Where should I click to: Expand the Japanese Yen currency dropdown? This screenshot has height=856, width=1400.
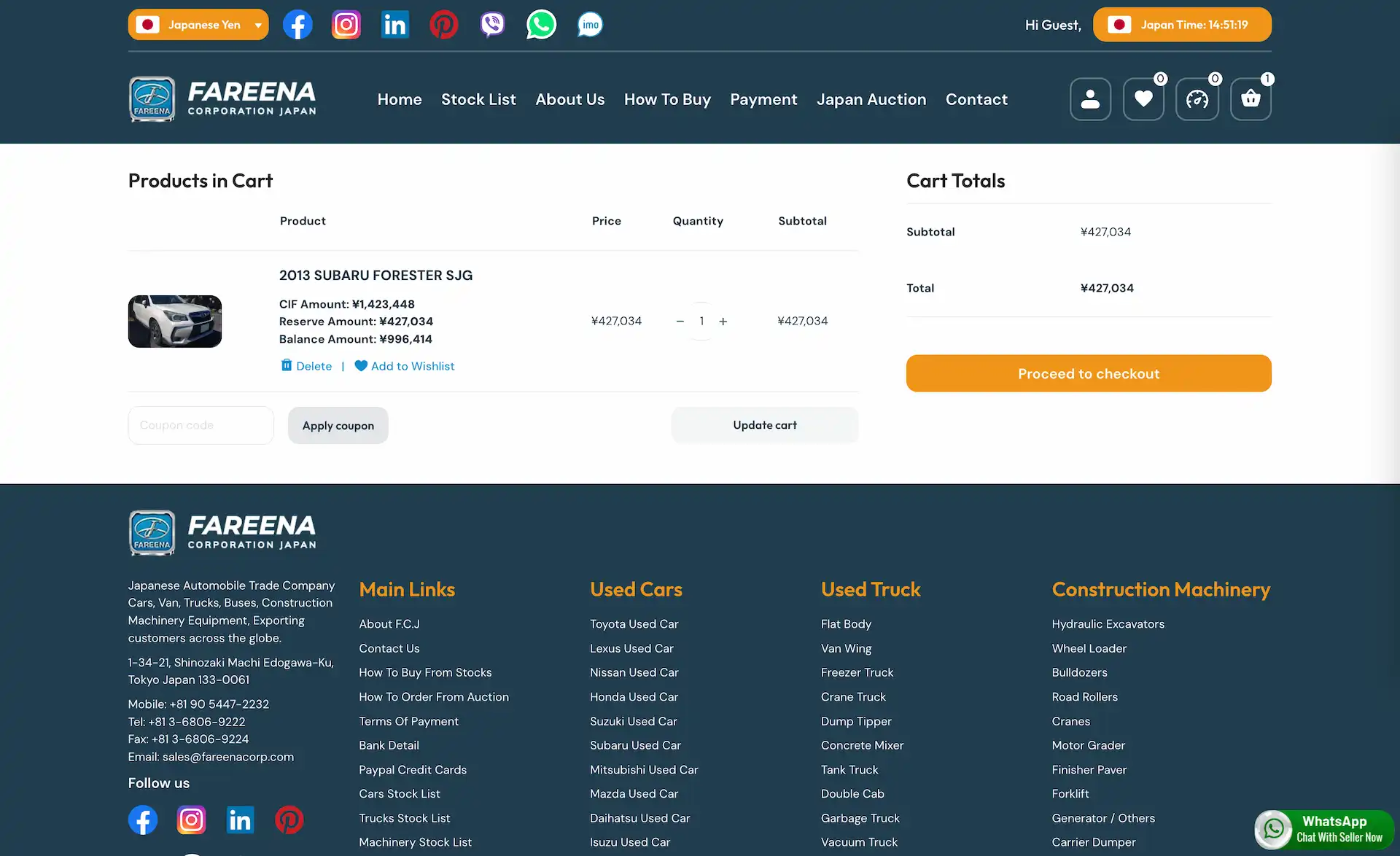click(x=198, y=25)
